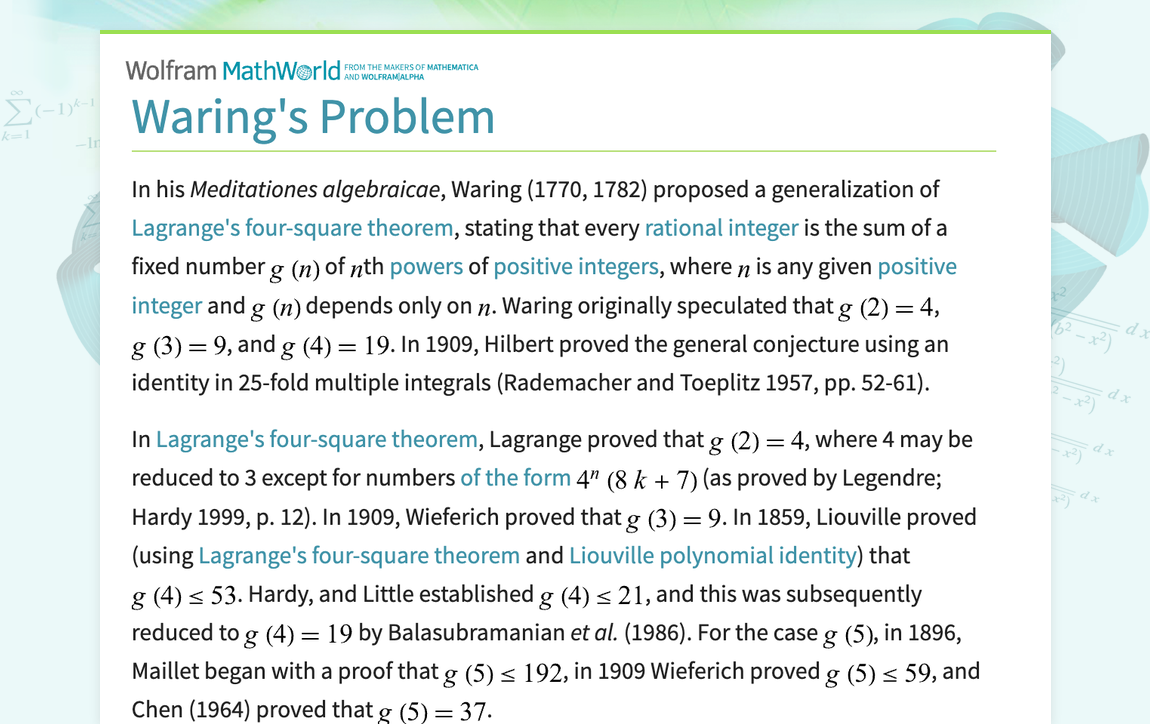Click the Waring's Problem page title
1150x724 pixels.
coord(313,116)
